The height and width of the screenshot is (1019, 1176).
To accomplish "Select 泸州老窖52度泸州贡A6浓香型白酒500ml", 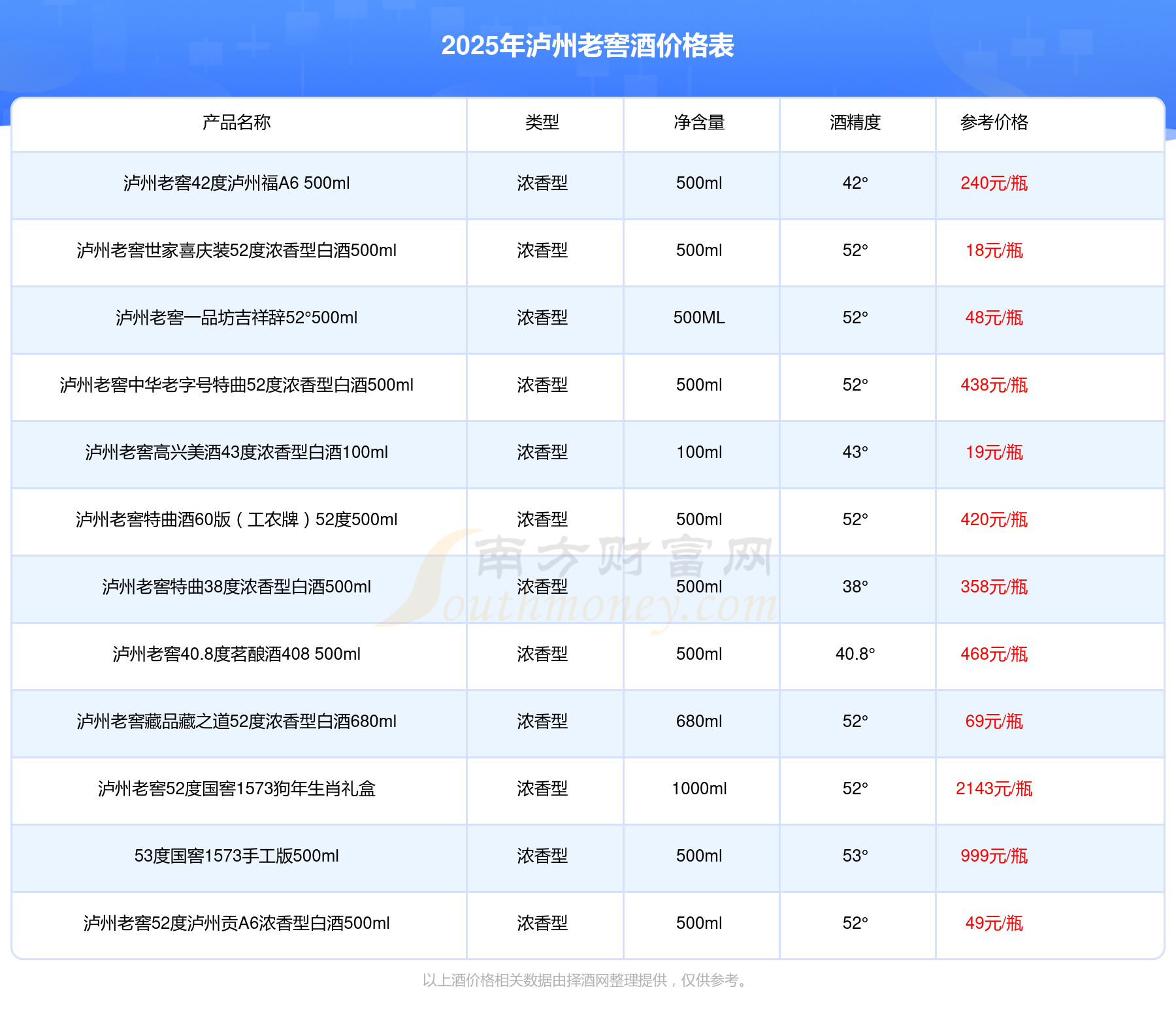I will (x=237, y=923).
